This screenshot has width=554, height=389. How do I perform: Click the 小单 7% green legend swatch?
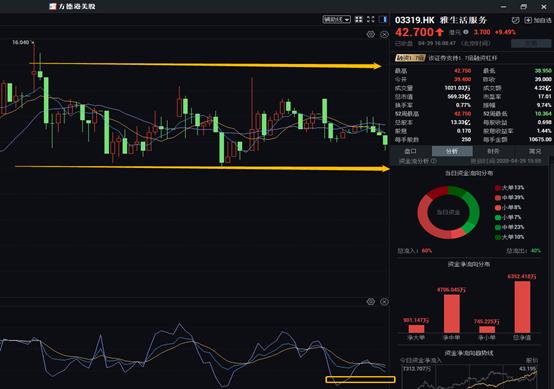point(498,217)
